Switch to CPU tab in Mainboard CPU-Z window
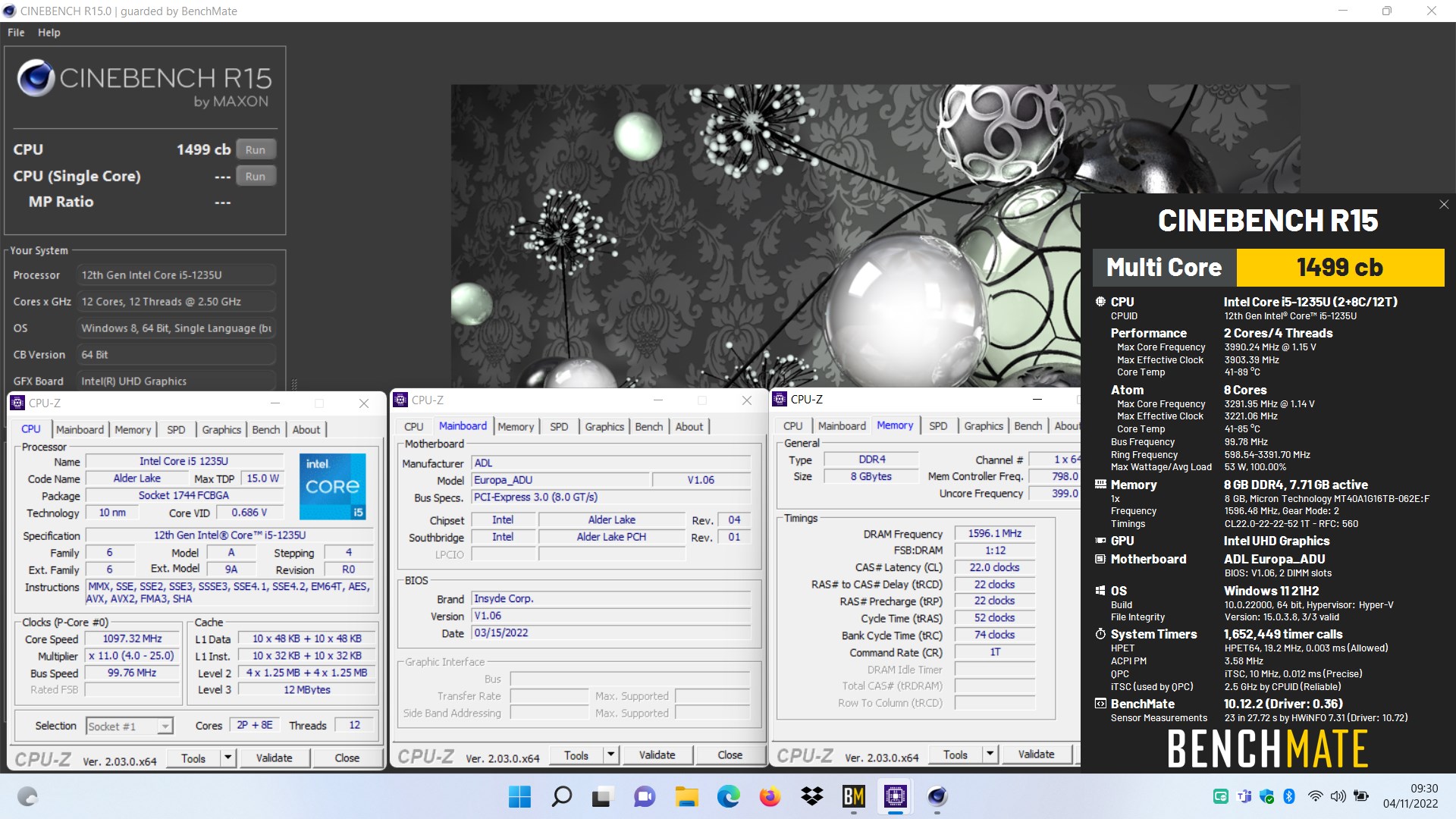1456x819 pixels. point(414,426)
